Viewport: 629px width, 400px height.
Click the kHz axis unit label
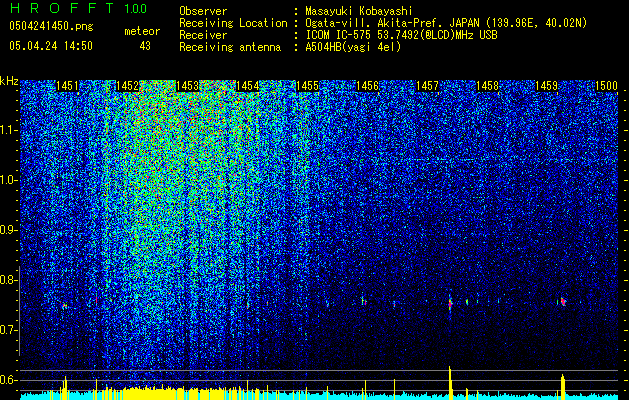click(9, 81)
